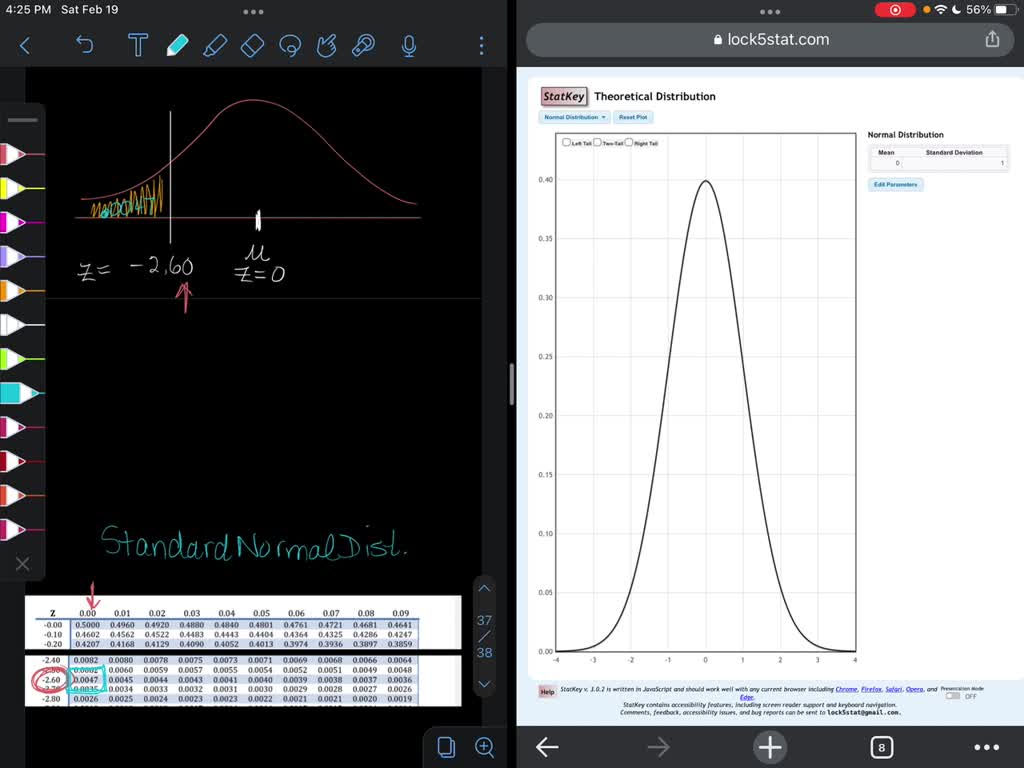Expand the three-dot options menu in the toolbar
The height and width of the screenshot is (768, 1024).
point(480,44)
